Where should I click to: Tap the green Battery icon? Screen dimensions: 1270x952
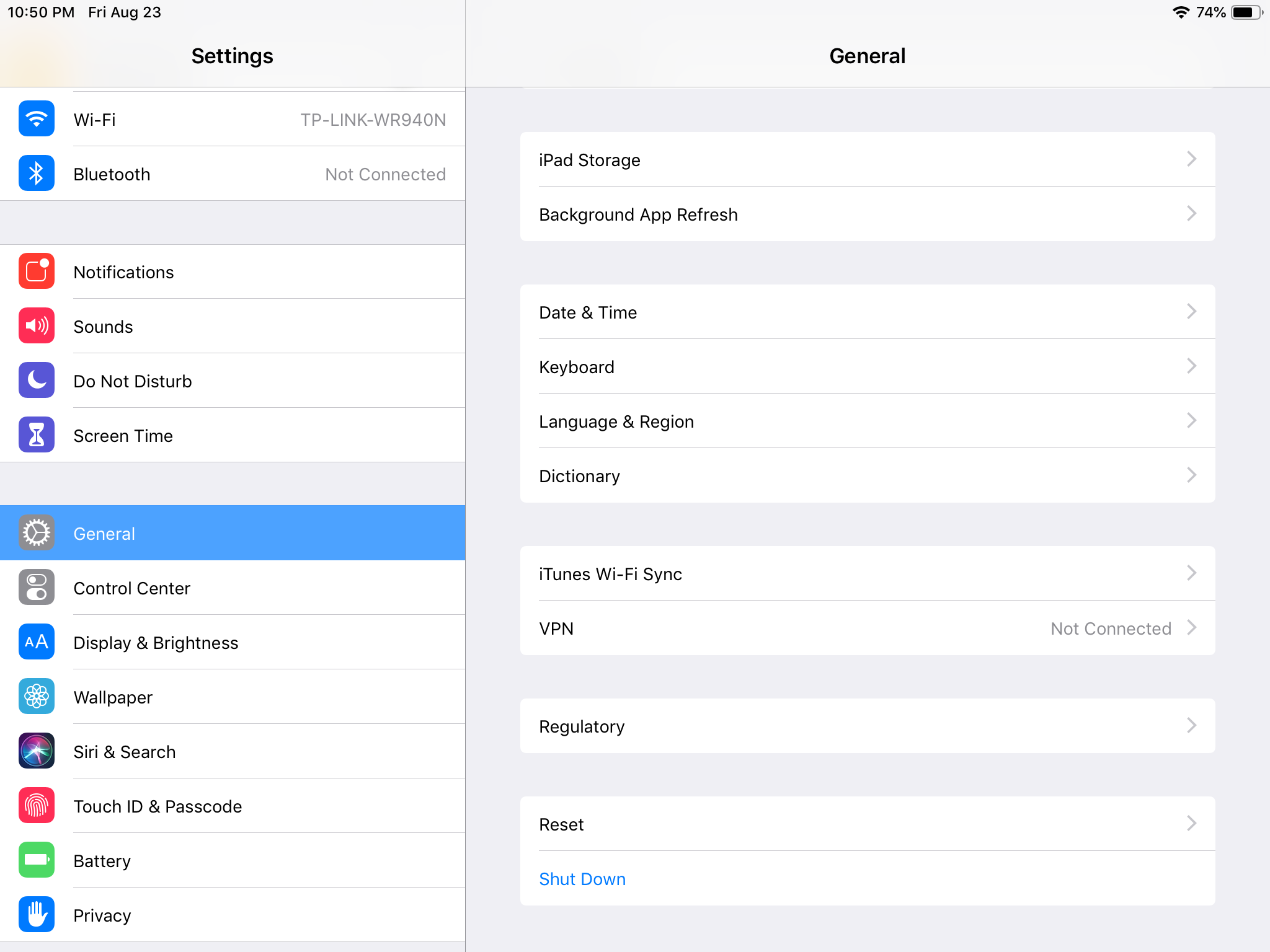pyautogui.click(x=37, y=860)
